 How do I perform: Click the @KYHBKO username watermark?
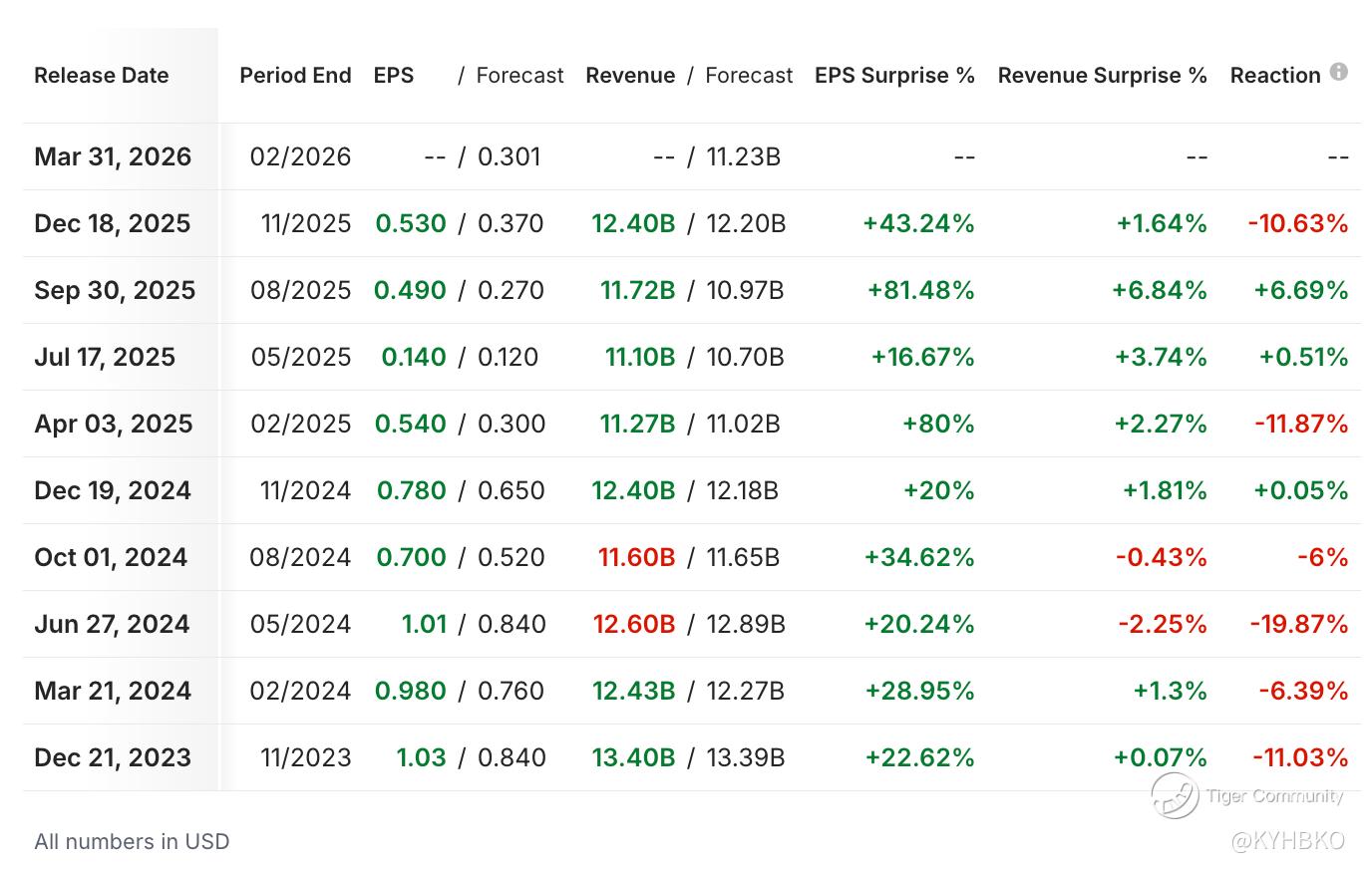click(1287, 841)
